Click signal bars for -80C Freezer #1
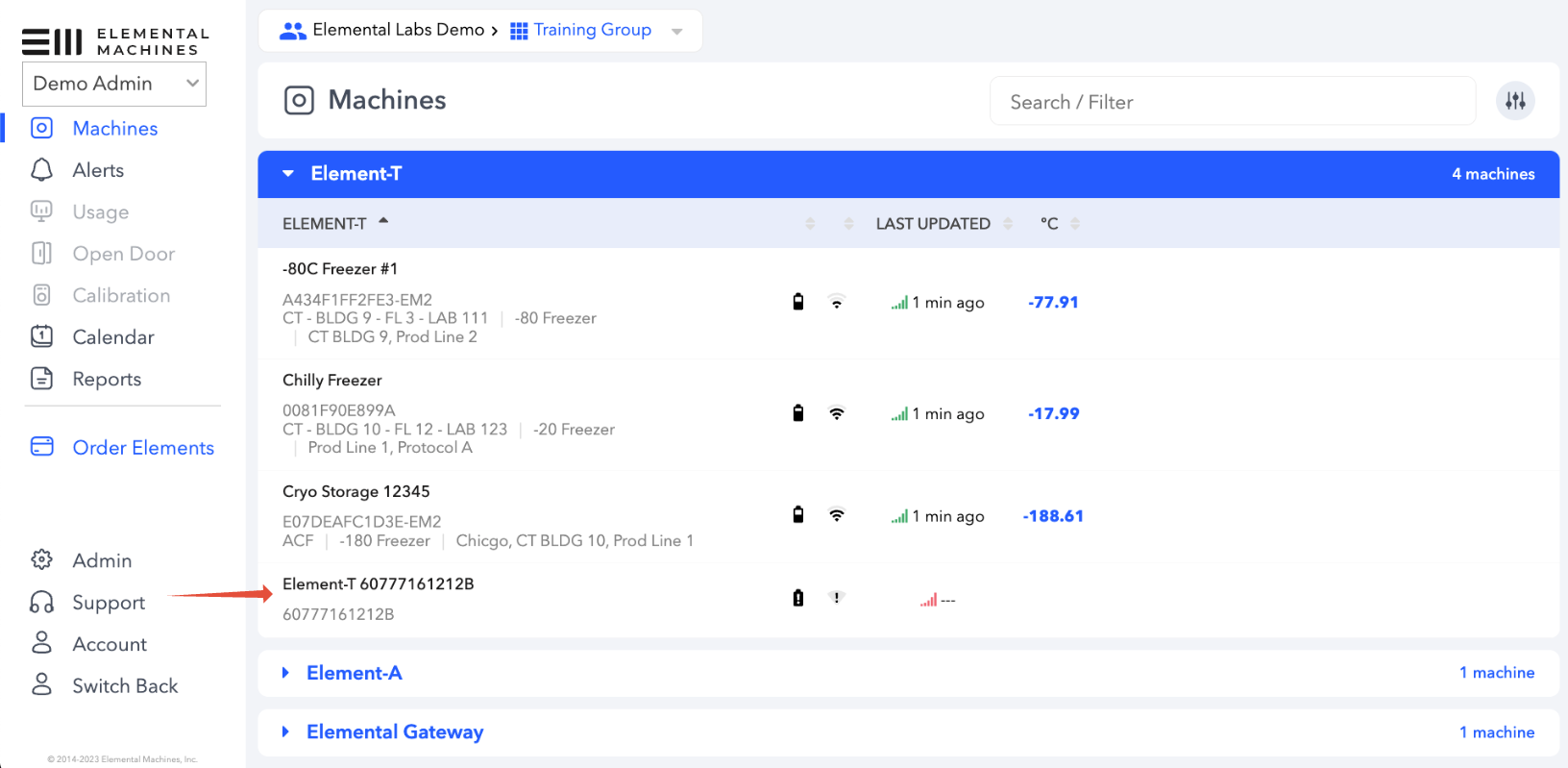The width and height of the screenshot is (1568, 768). pyautogui.click(x=899, y=303)
